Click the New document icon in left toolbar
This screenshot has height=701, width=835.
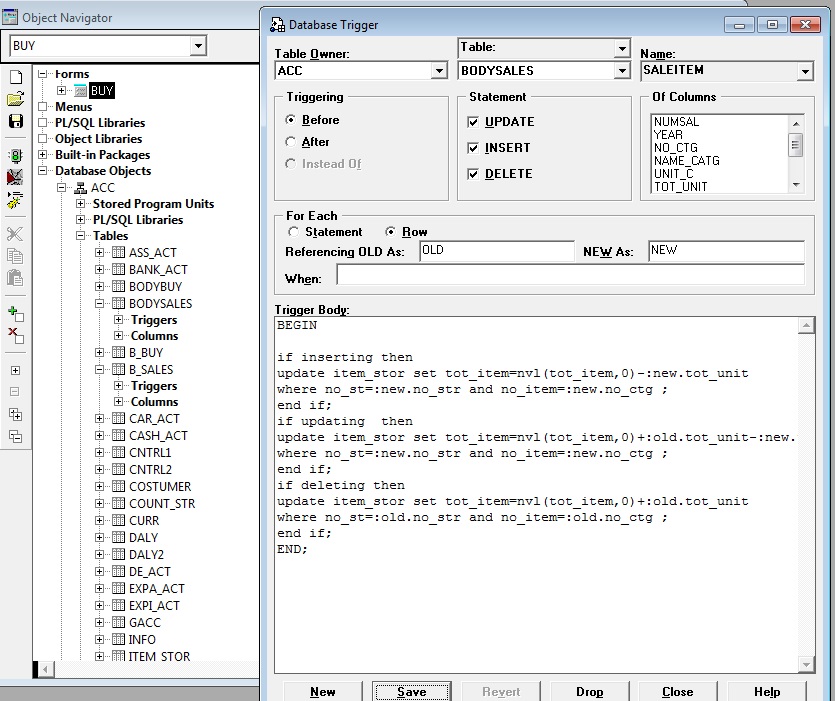[x=15, y=77]
